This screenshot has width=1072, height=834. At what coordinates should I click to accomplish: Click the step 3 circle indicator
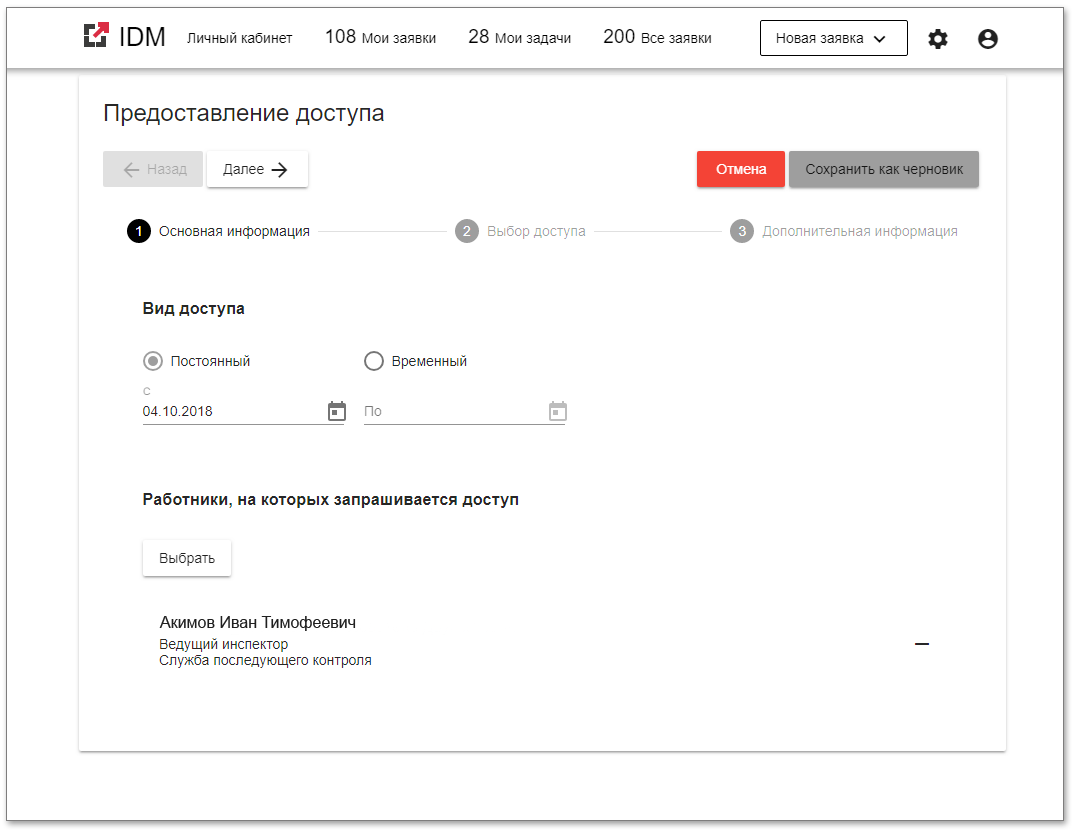click(x=741, y=231)
